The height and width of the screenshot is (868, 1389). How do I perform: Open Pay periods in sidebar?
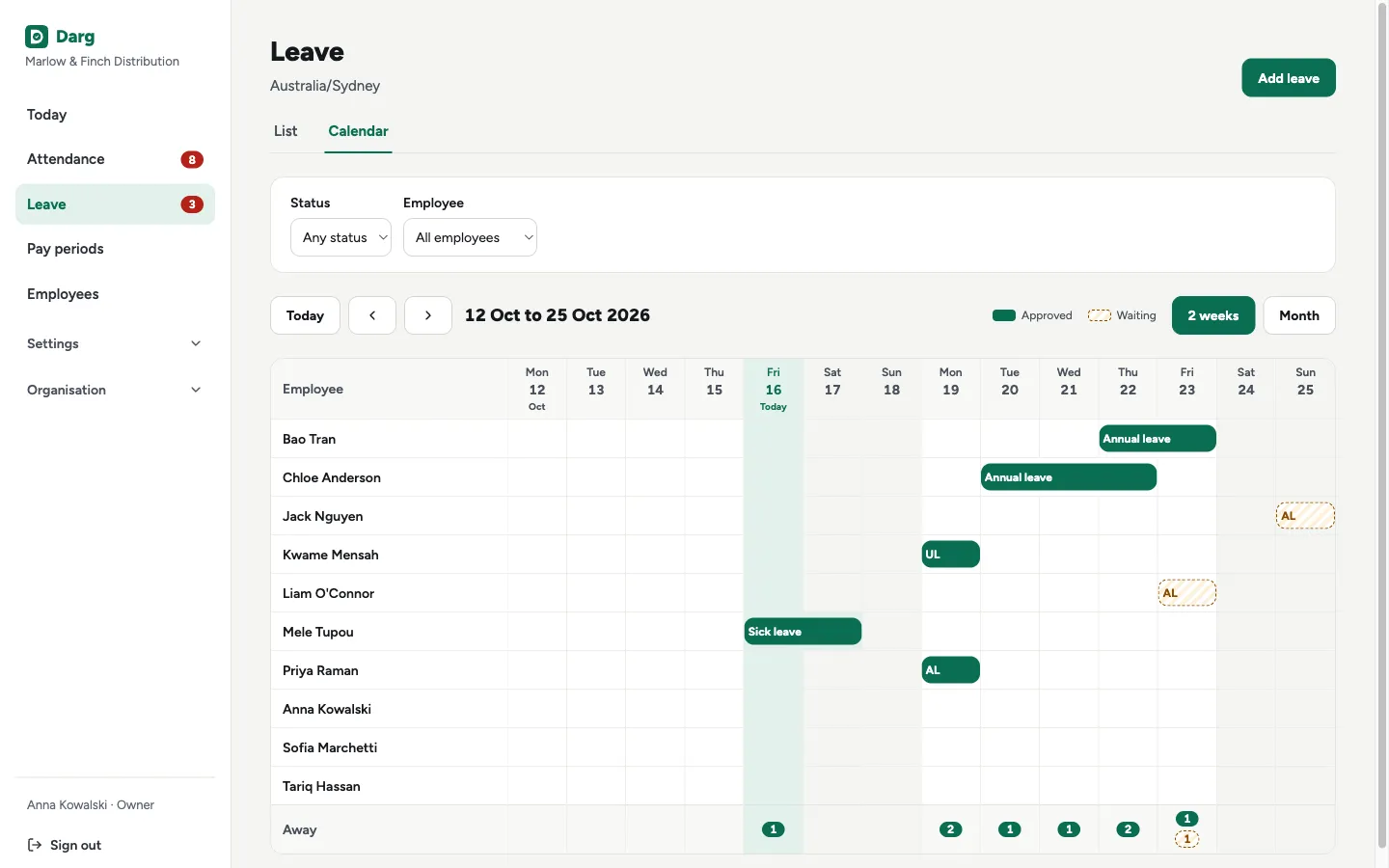pos(115,249)
